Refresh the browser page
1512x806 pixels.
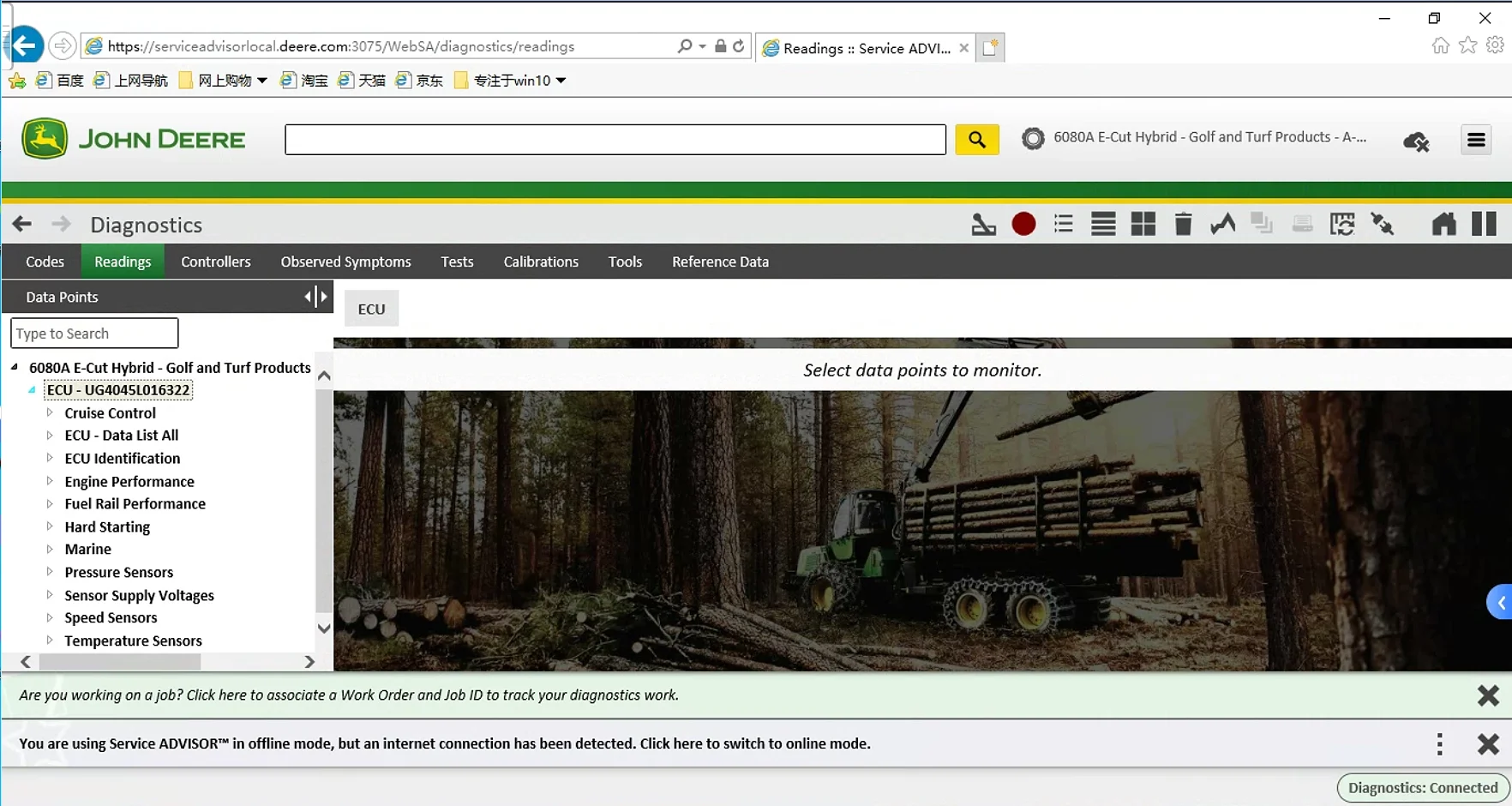739,46
